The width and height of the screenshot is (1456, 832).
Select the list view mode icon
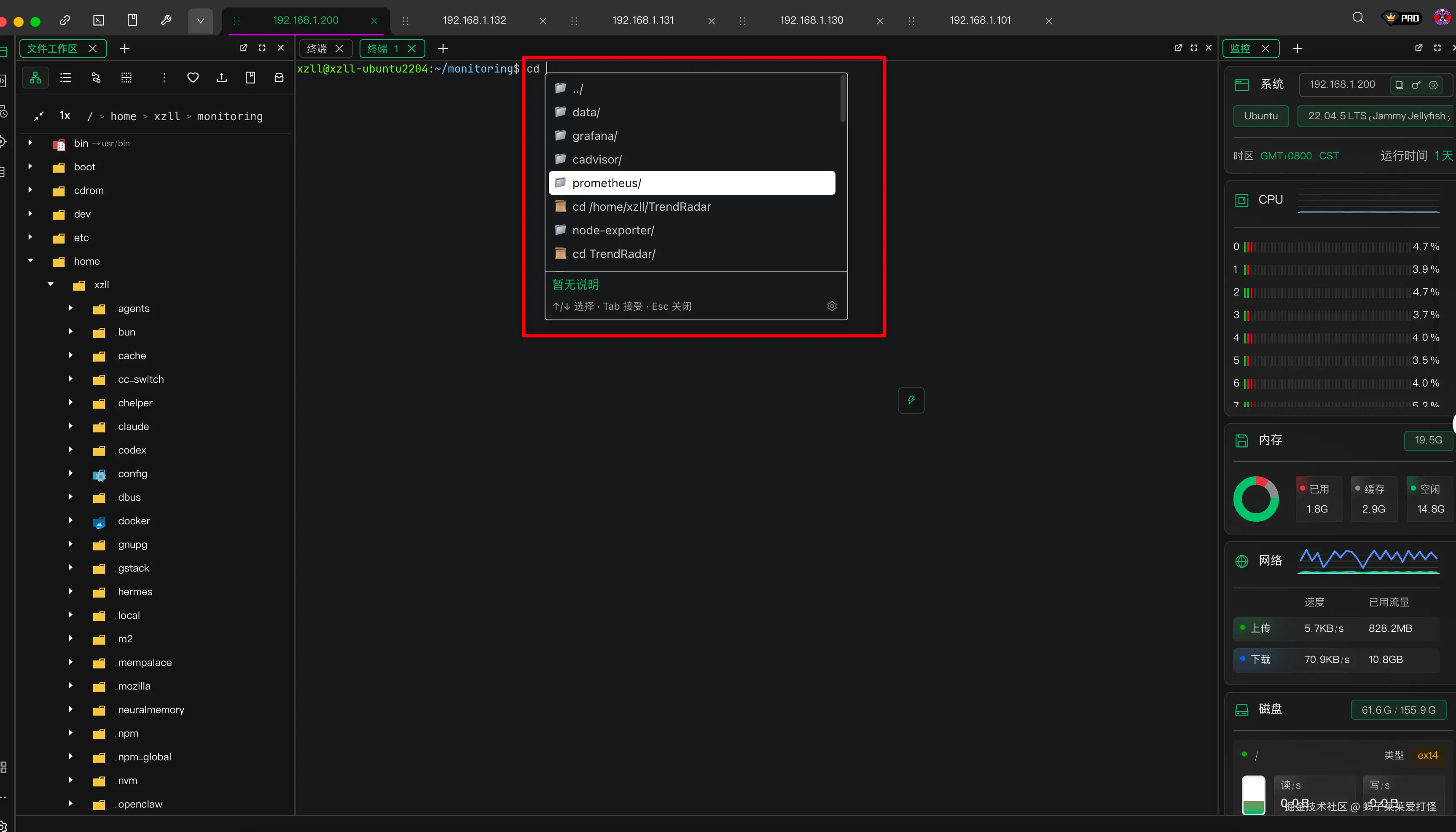coord(66,78)
